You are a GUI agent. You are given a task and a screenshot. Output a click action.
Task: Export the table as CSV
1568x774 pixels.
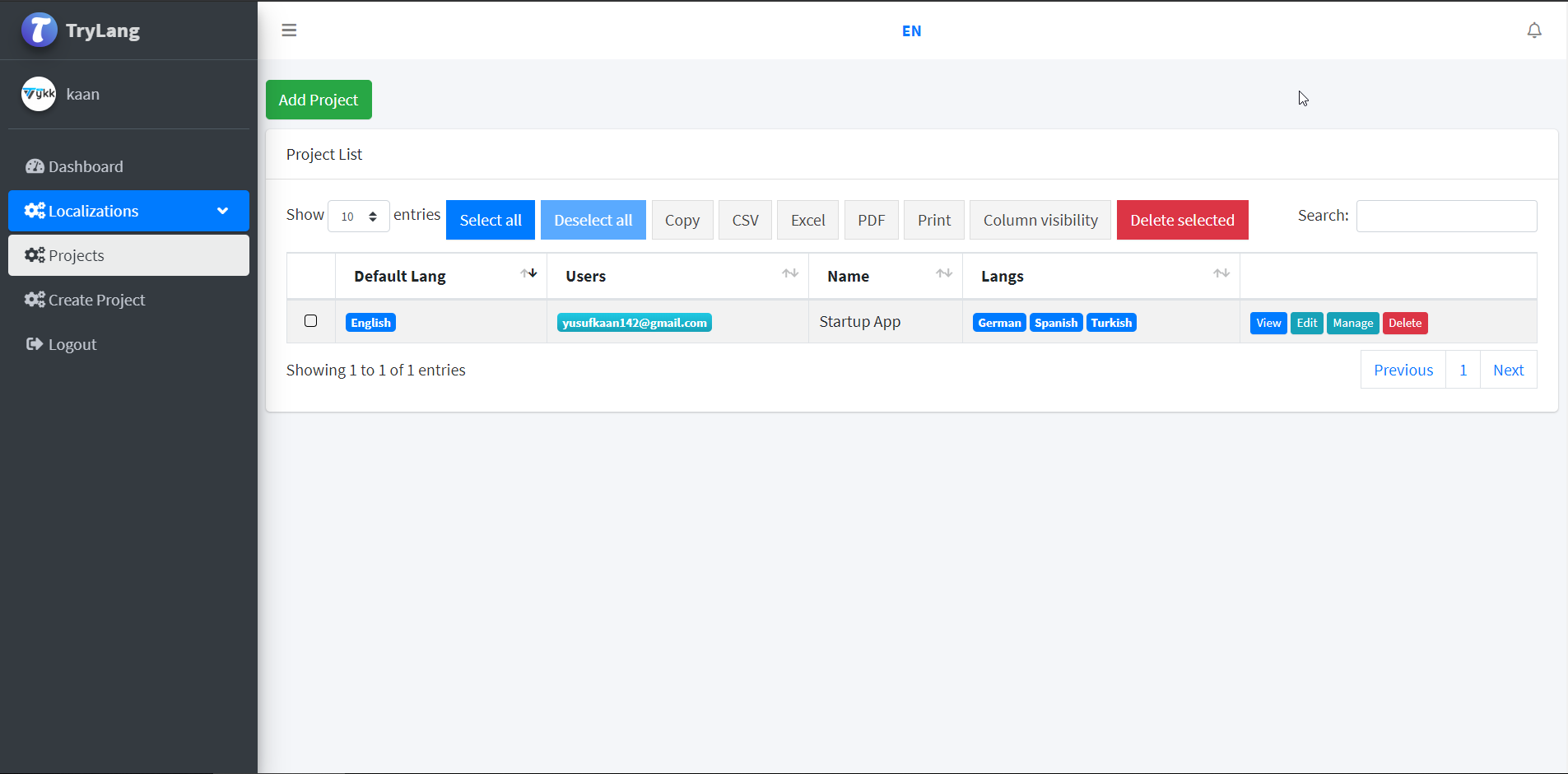point(745,220)
